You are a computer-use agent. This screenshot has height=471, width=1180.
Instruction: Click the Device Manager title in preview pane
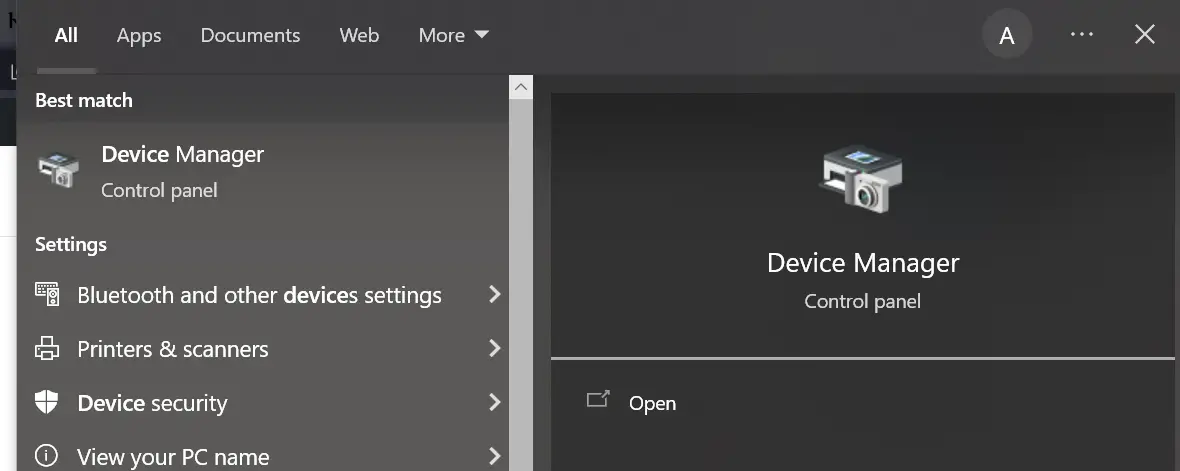(x=862, y=263)
